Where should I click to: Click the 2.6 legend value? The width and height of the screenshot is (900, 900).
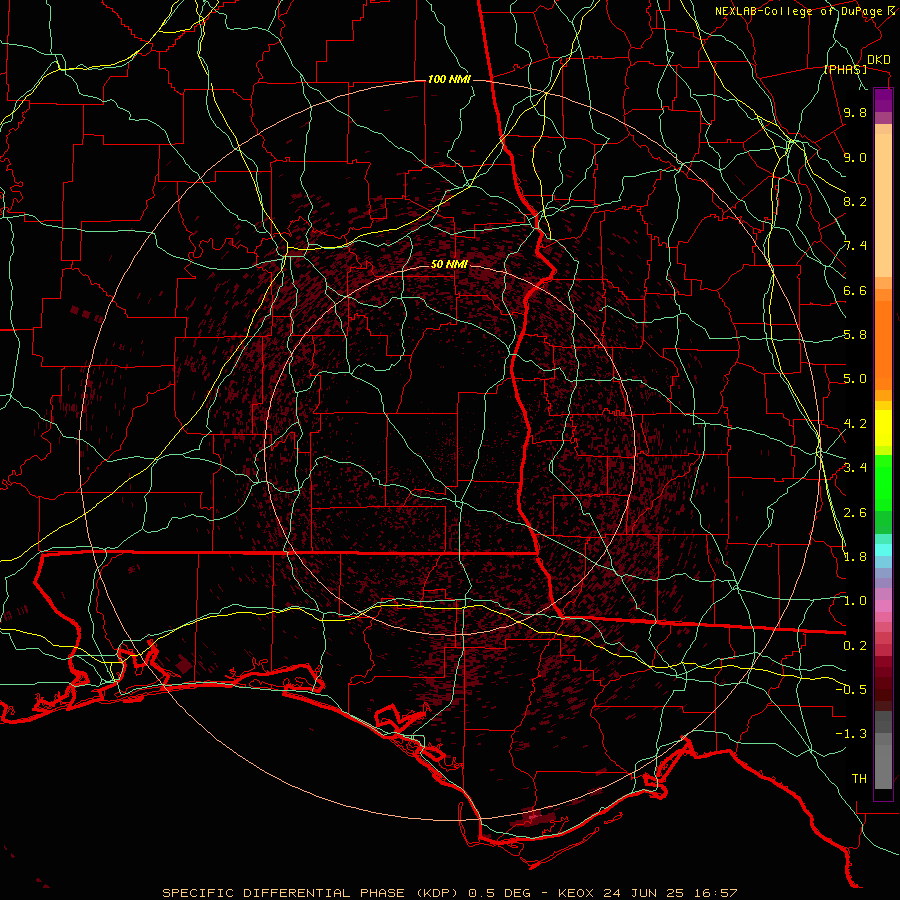pos(855,513)
